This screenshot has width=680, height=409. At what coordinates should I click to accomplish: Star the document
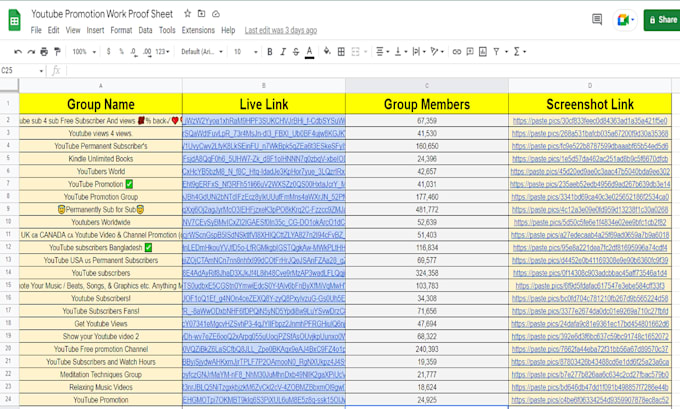click(187, 13)
